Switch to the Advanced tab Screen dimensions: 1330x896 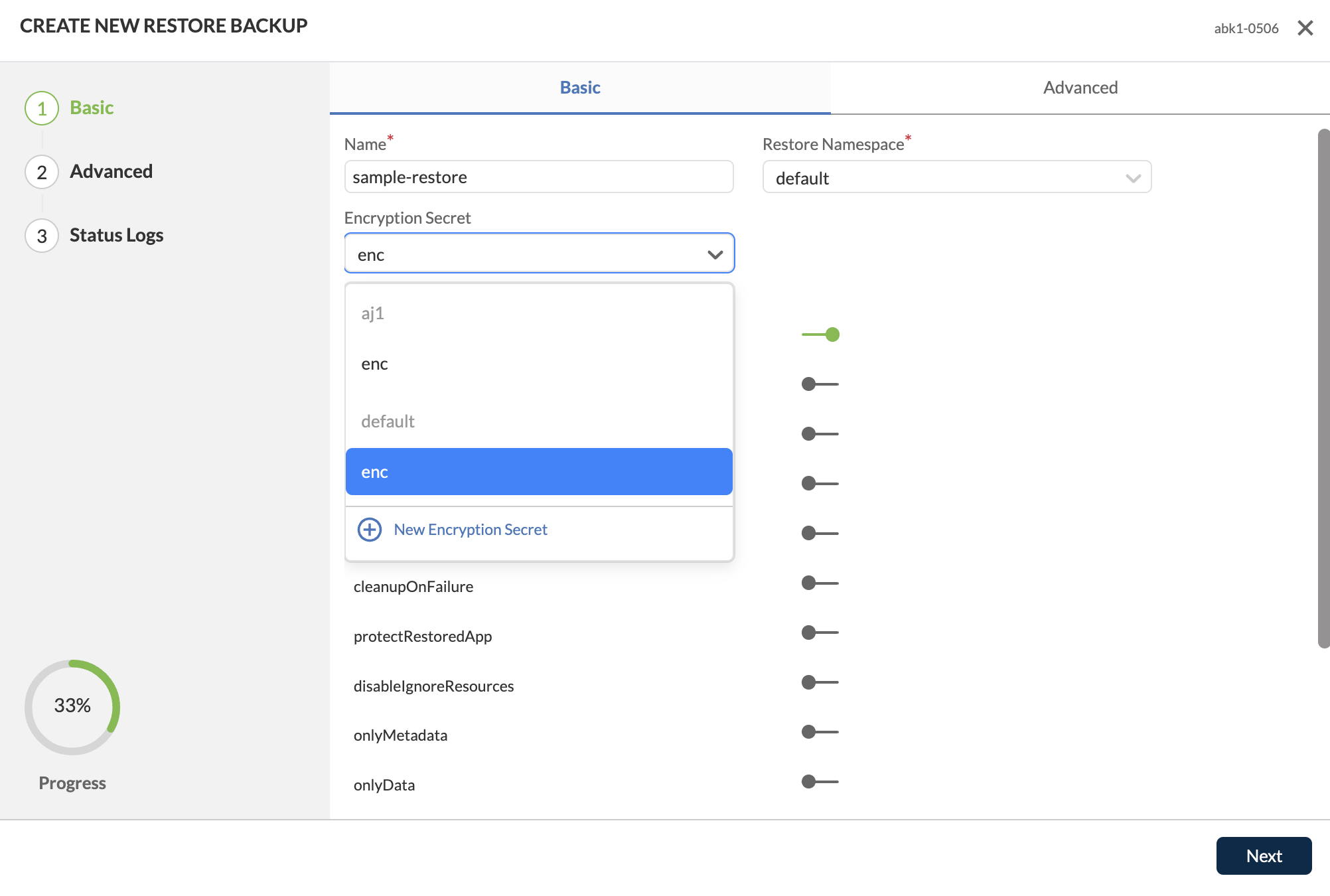(1080, 88)
